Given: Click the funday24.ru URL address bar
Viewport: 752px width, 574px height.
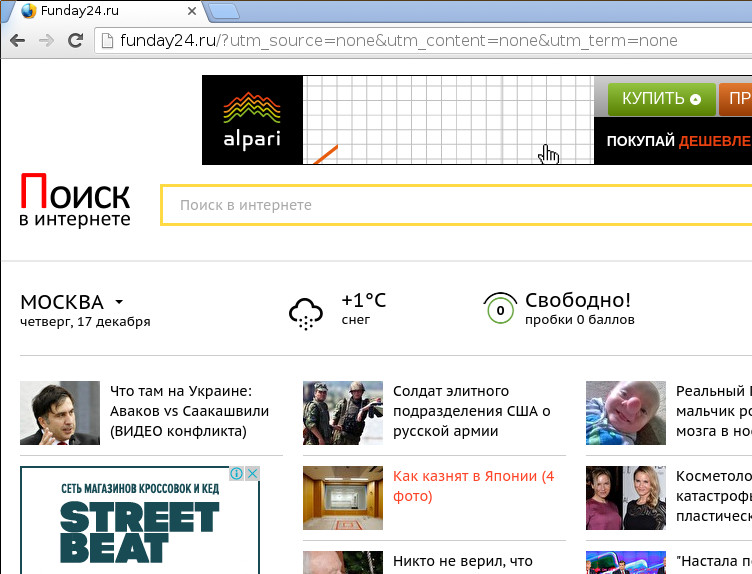Looking at the screenshot, I should 423,41.
